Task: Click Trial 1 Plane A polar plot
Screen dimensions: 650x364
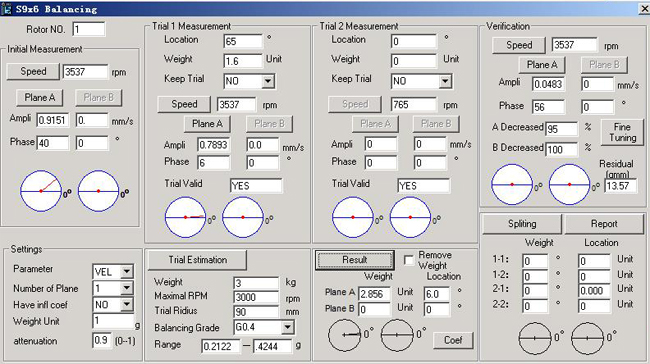Action: click(x=185, y=217)
